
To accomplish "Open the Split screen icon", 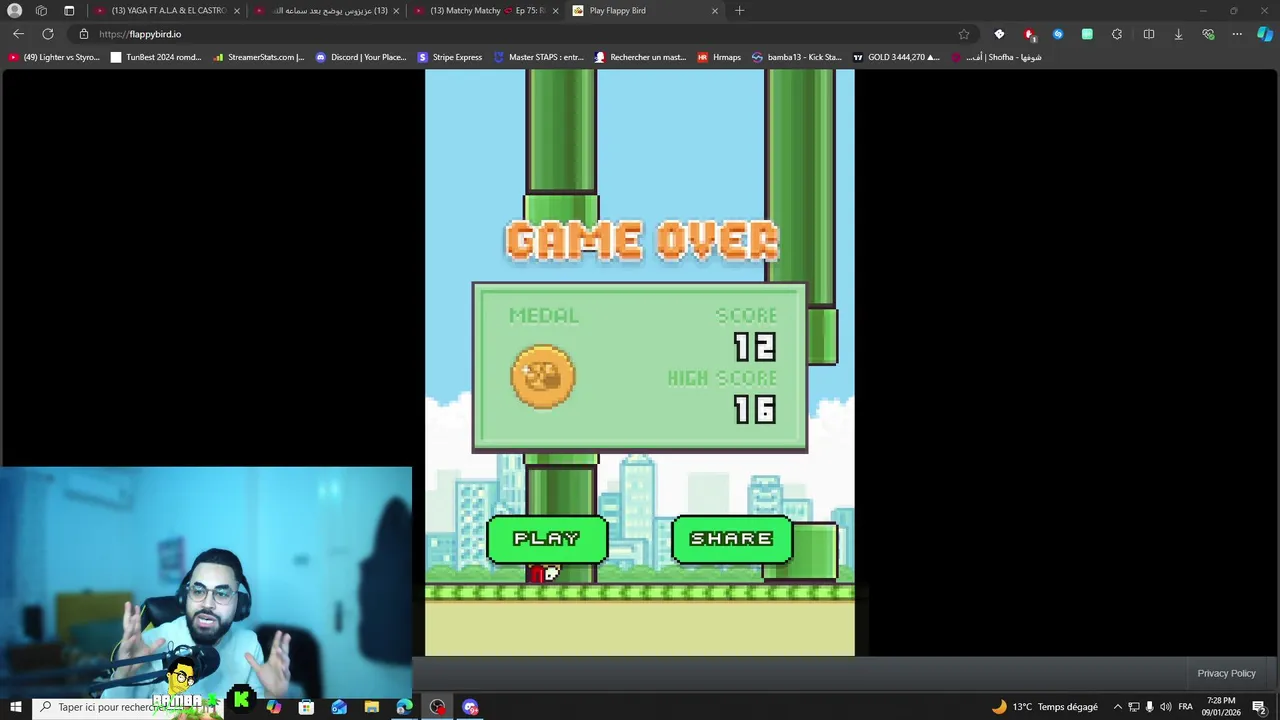I will pos(1148,34).
